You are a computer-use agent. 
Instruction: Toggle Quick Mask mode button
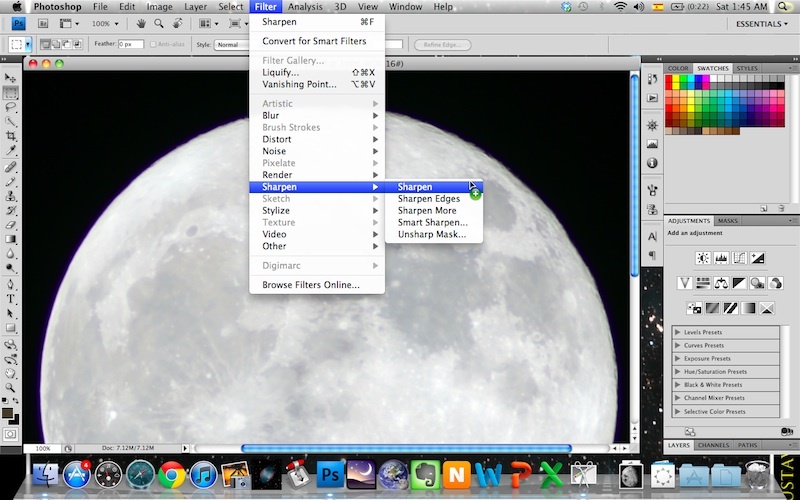(x=11, y=434)
